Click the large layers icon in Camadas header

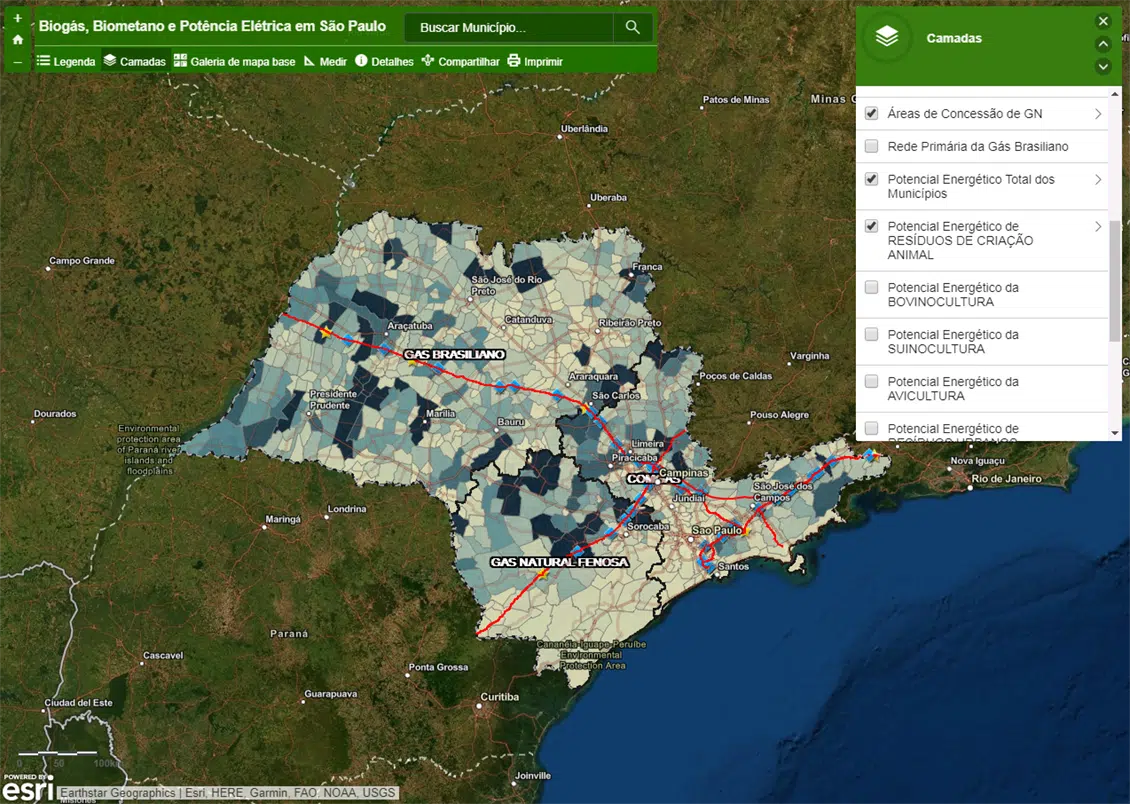point(887,37)
